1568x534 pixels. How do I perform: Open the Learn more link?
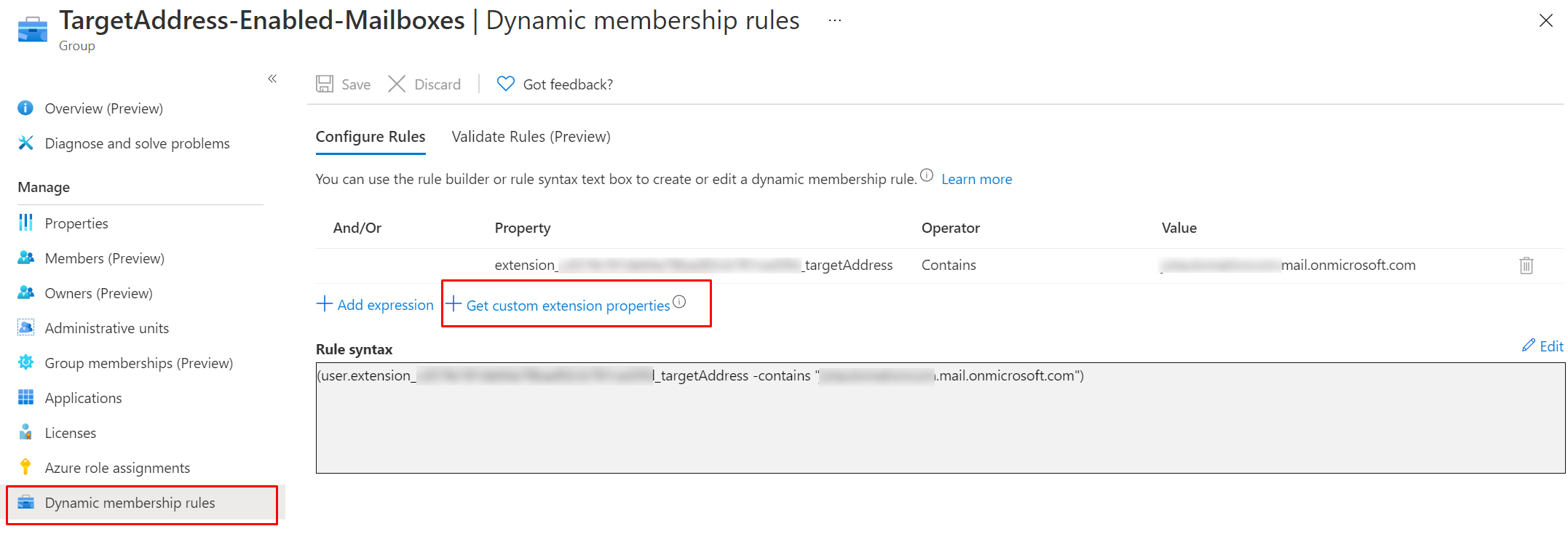976,179
